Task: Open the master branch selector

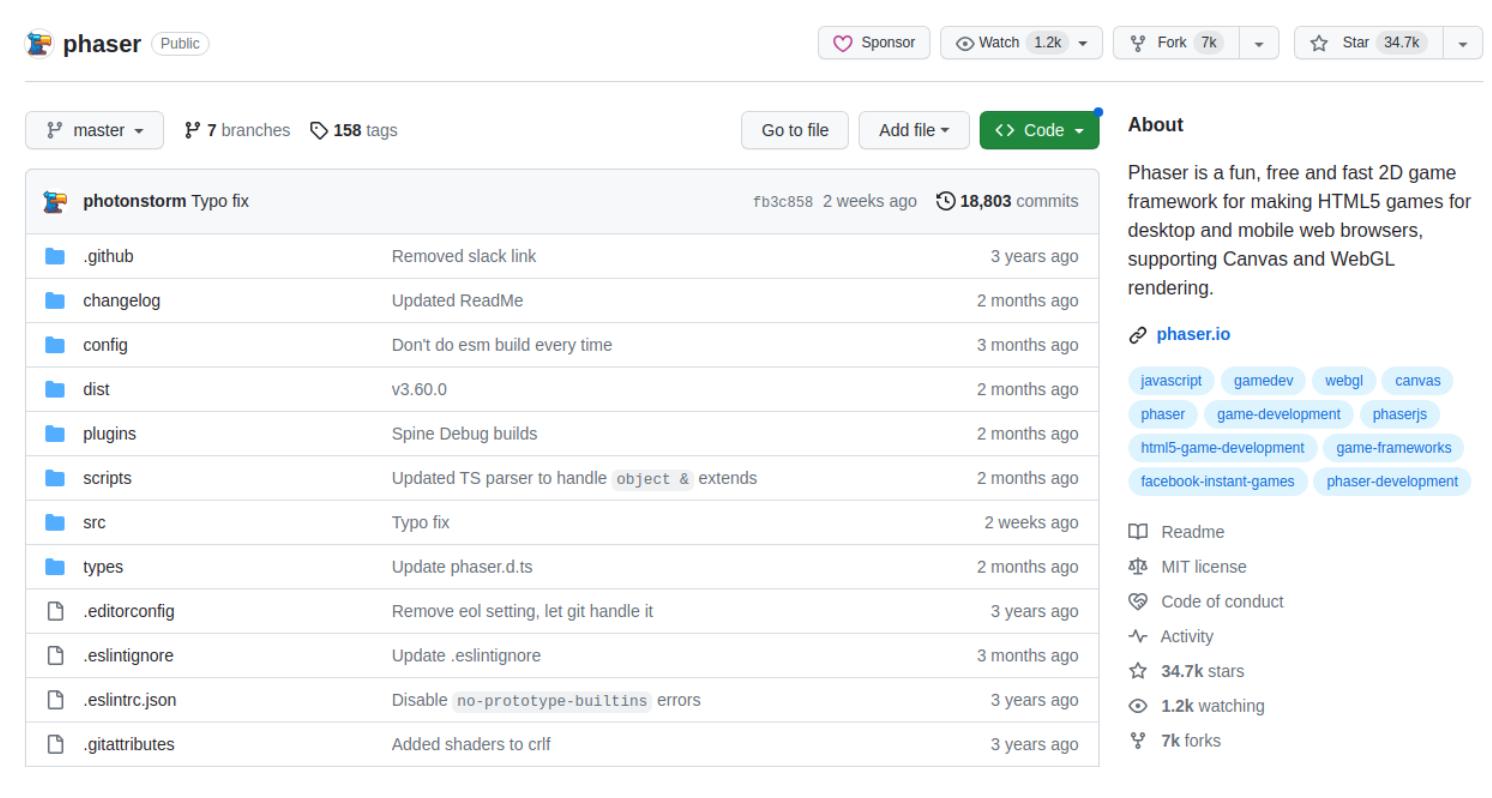Action: point(95,130)
